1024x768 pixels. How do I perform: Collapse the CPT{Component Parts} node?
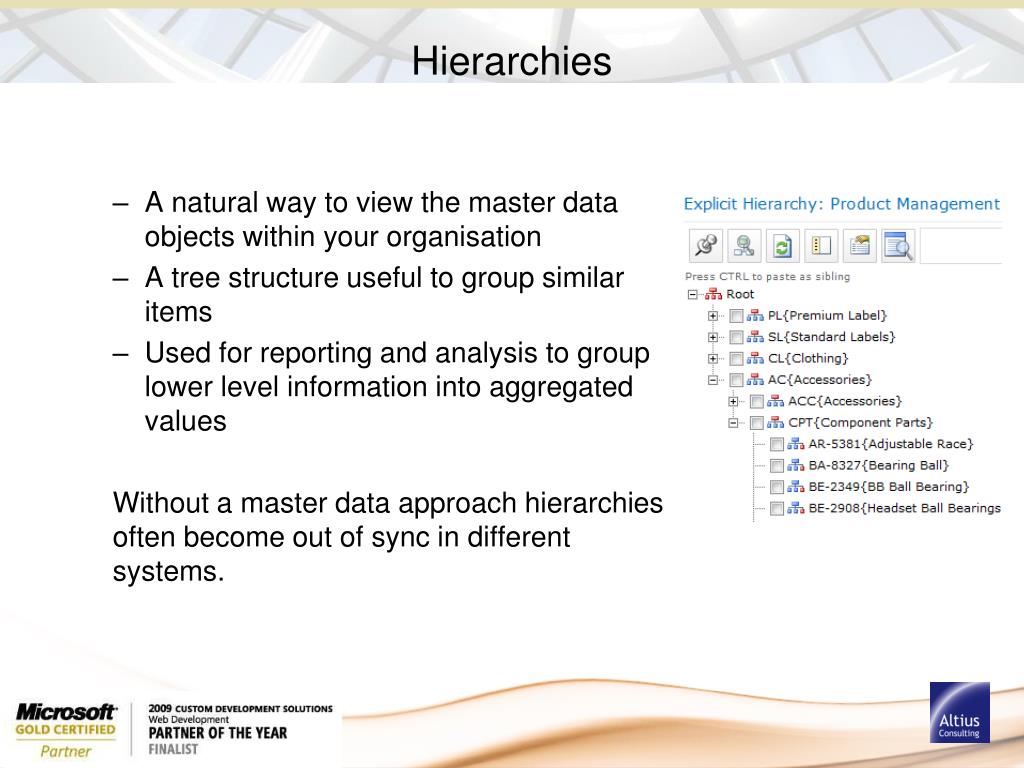(733, 423)
